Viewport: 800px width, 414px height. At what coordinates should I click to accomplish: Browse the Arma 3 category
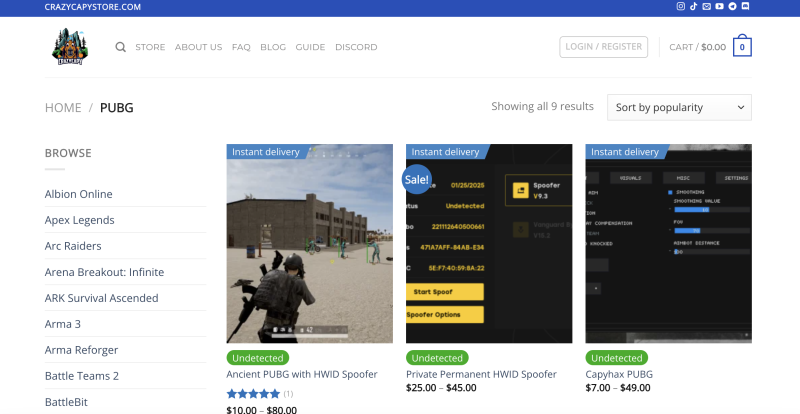63,324
